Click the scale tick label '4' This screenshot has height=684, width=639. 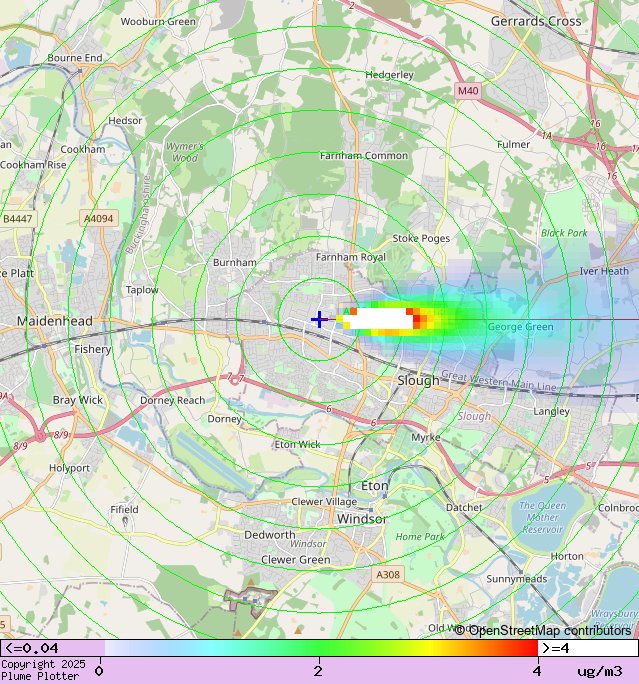537,671
